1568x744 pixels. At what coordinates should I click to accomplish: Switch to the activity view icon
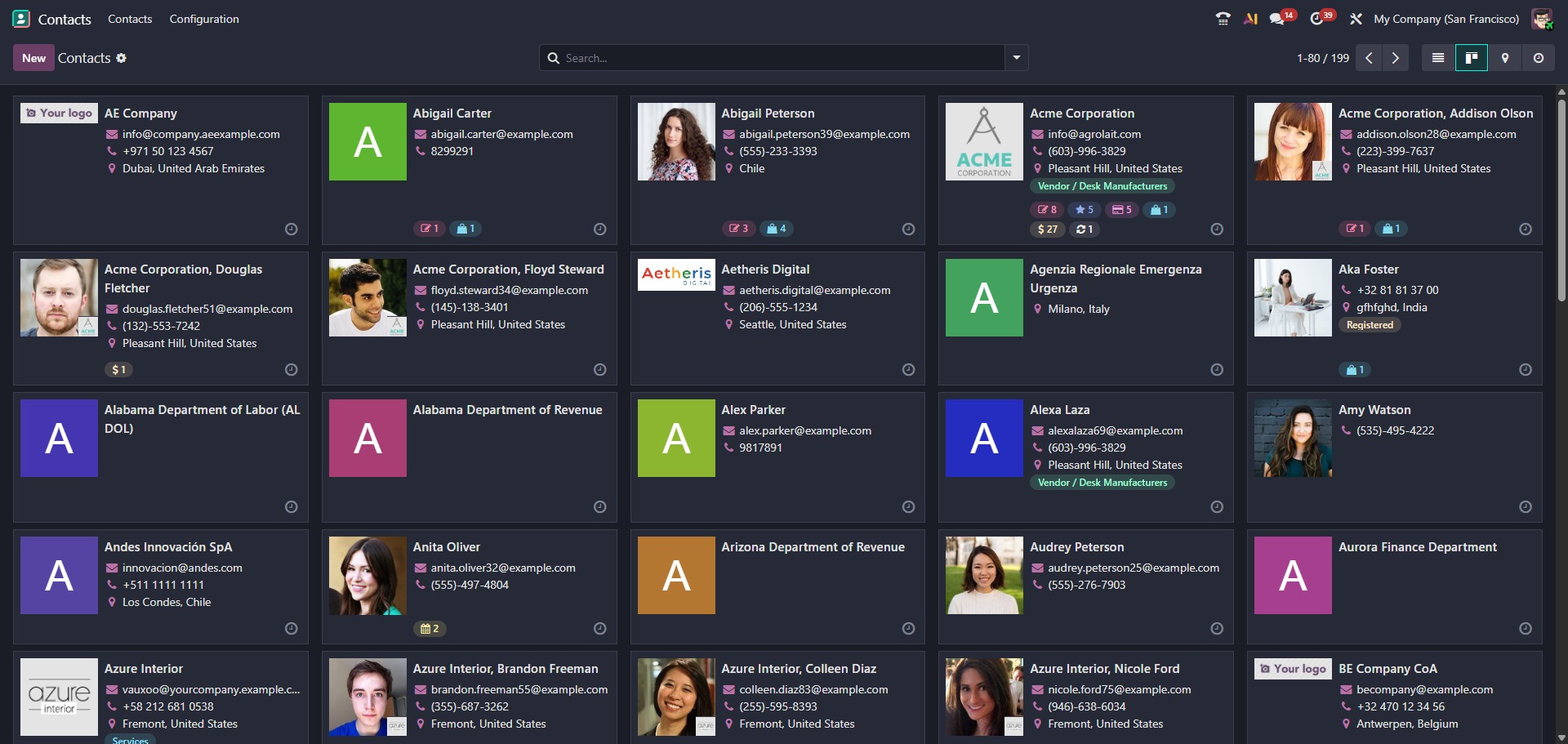tap(1539, 58)
